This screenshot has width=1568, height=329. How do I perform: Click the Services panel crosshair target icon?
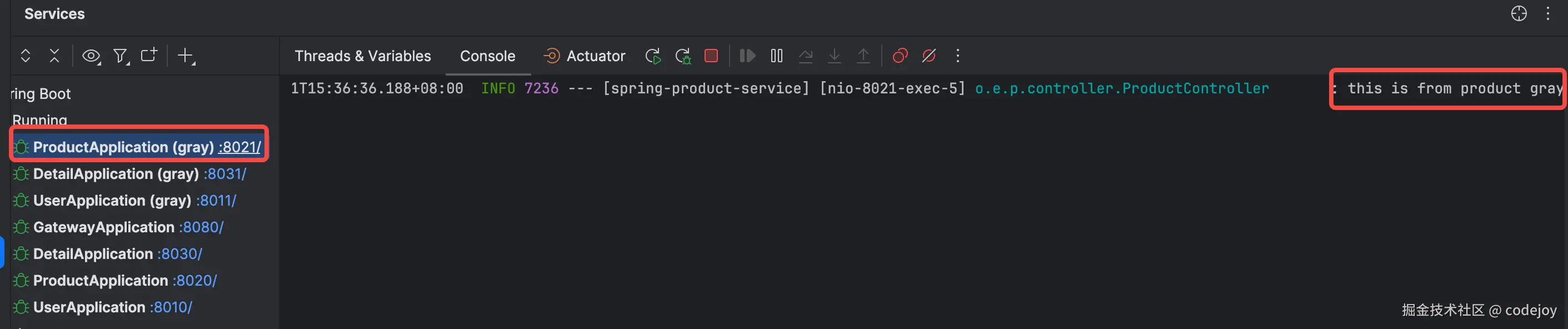(x=1519, y=13)
